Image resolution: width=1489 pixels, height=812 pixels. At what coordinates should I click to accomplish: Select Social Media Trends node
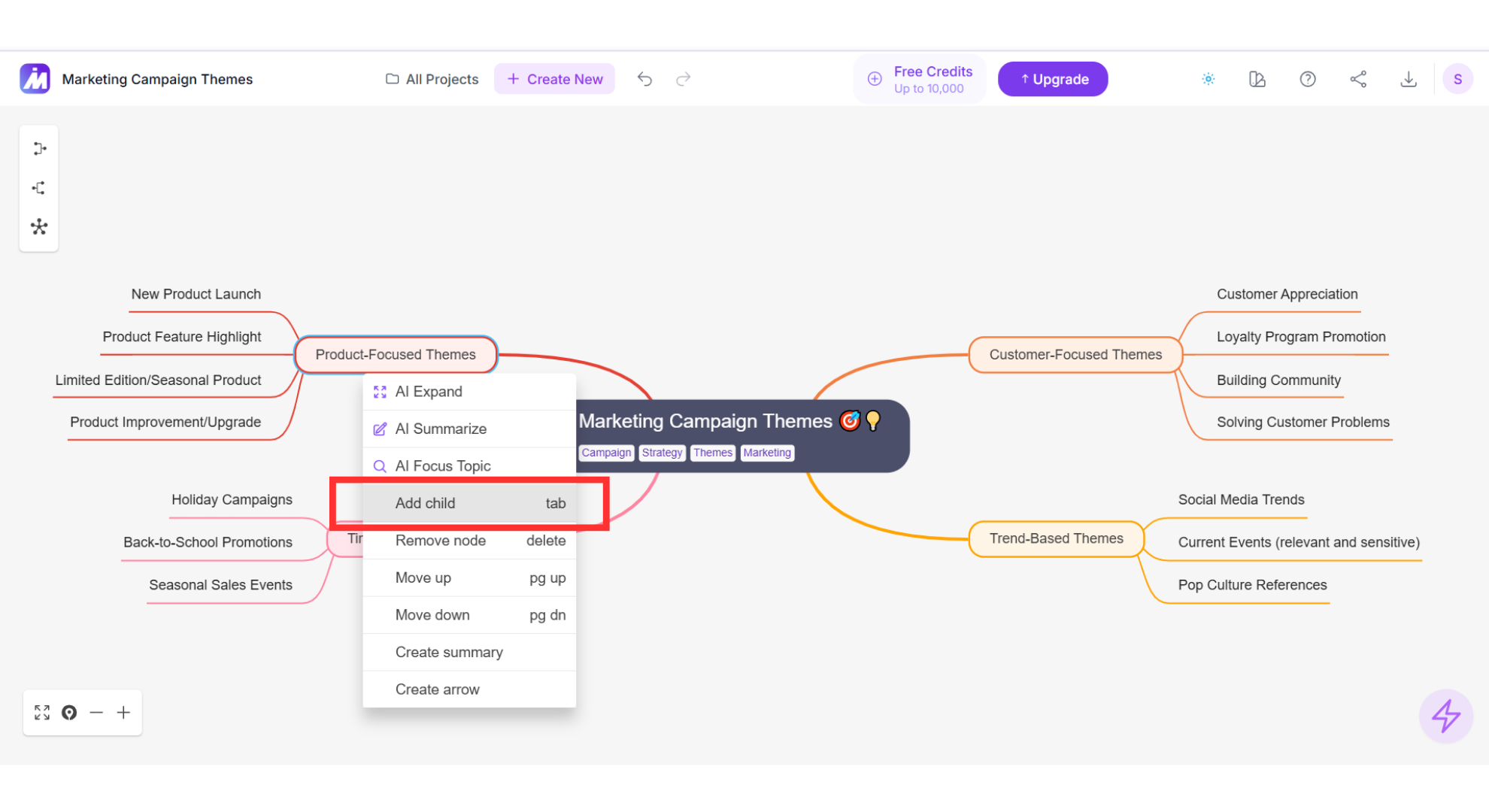coord(1241,499)
